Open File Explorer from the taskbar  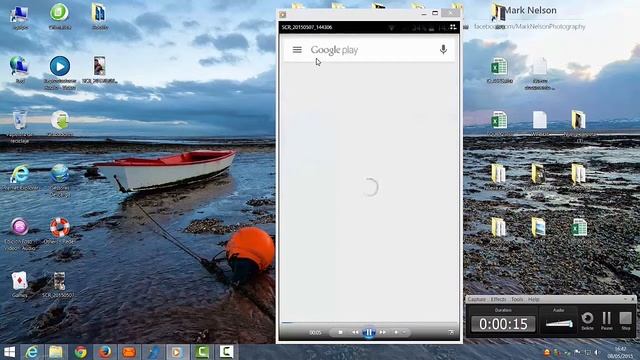[x=56, y=352]
